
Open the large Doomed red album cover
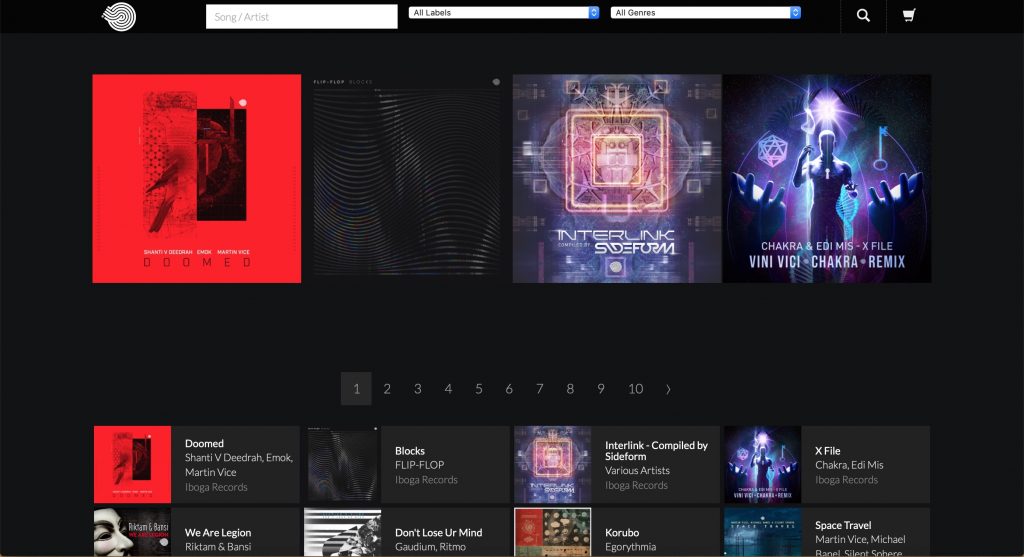(x=197, y=178)
